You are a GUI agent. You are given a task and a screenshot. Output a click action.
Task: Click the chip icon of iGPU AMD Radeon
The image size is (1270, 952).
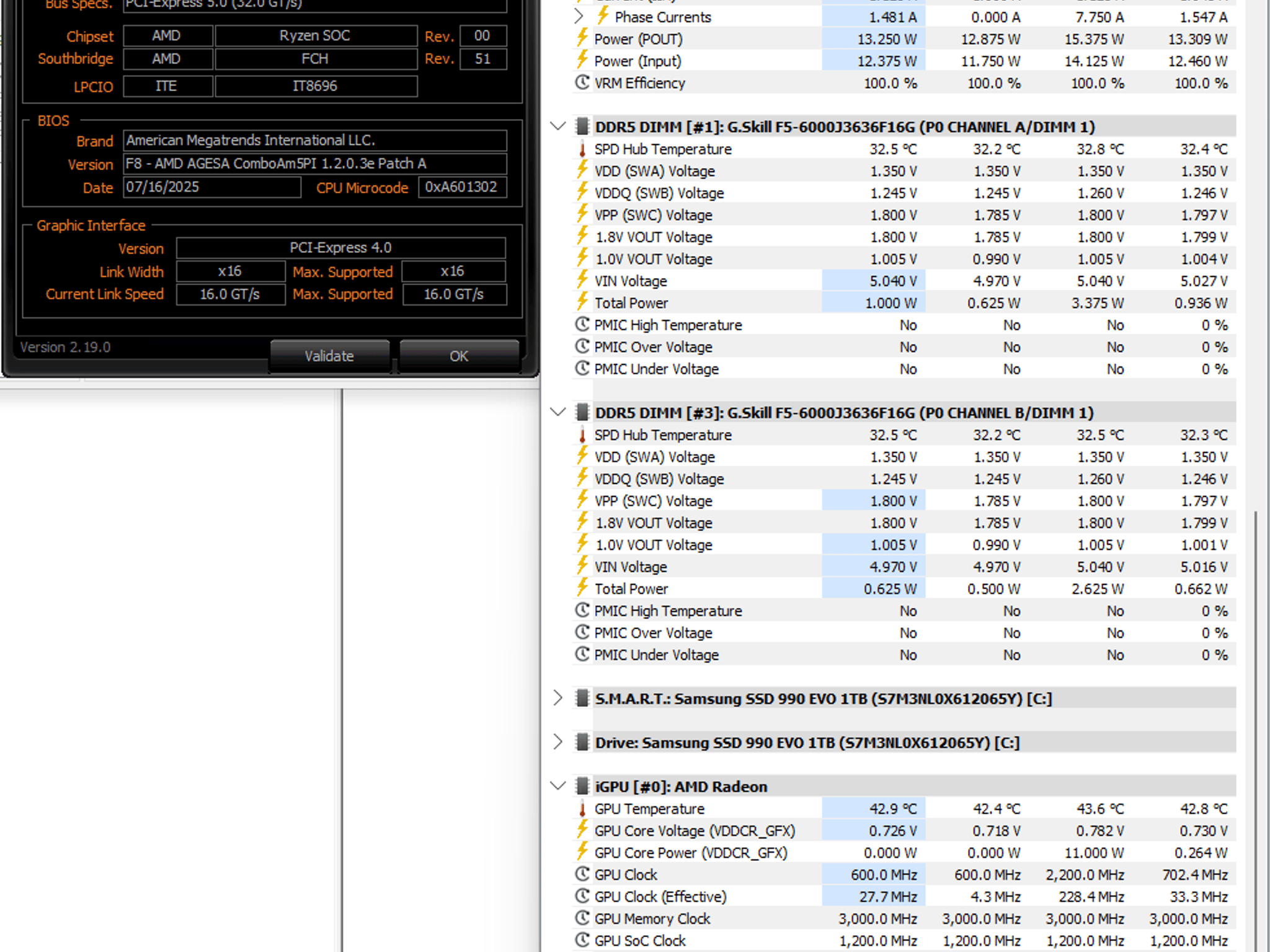coord(582,786)
